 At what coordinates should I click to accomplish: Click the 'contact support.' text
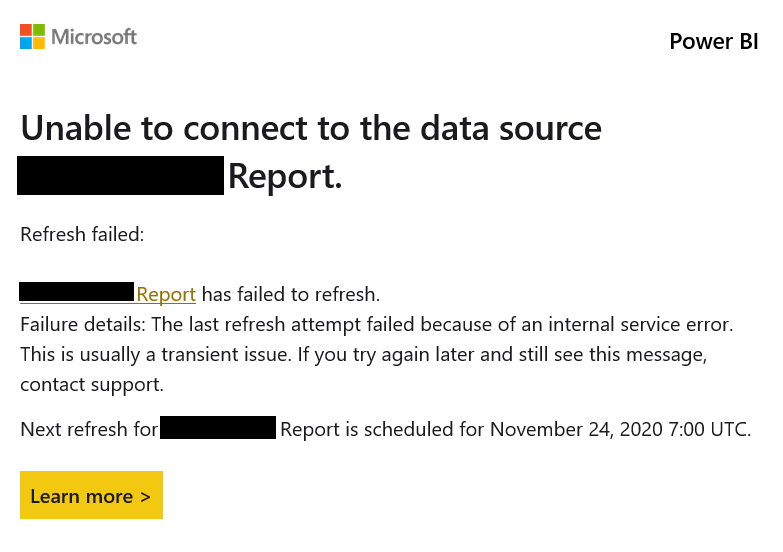tap(92, 385)
